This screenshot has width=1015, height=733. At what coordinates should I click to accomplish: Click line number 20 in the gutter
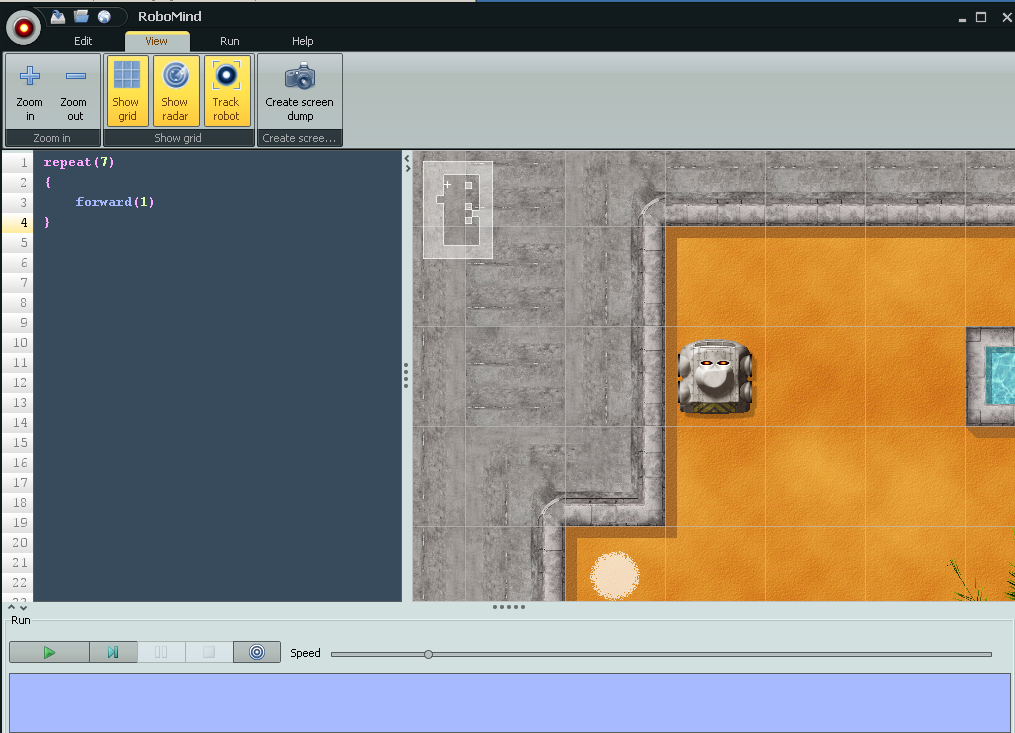click(x=20, y=543)
